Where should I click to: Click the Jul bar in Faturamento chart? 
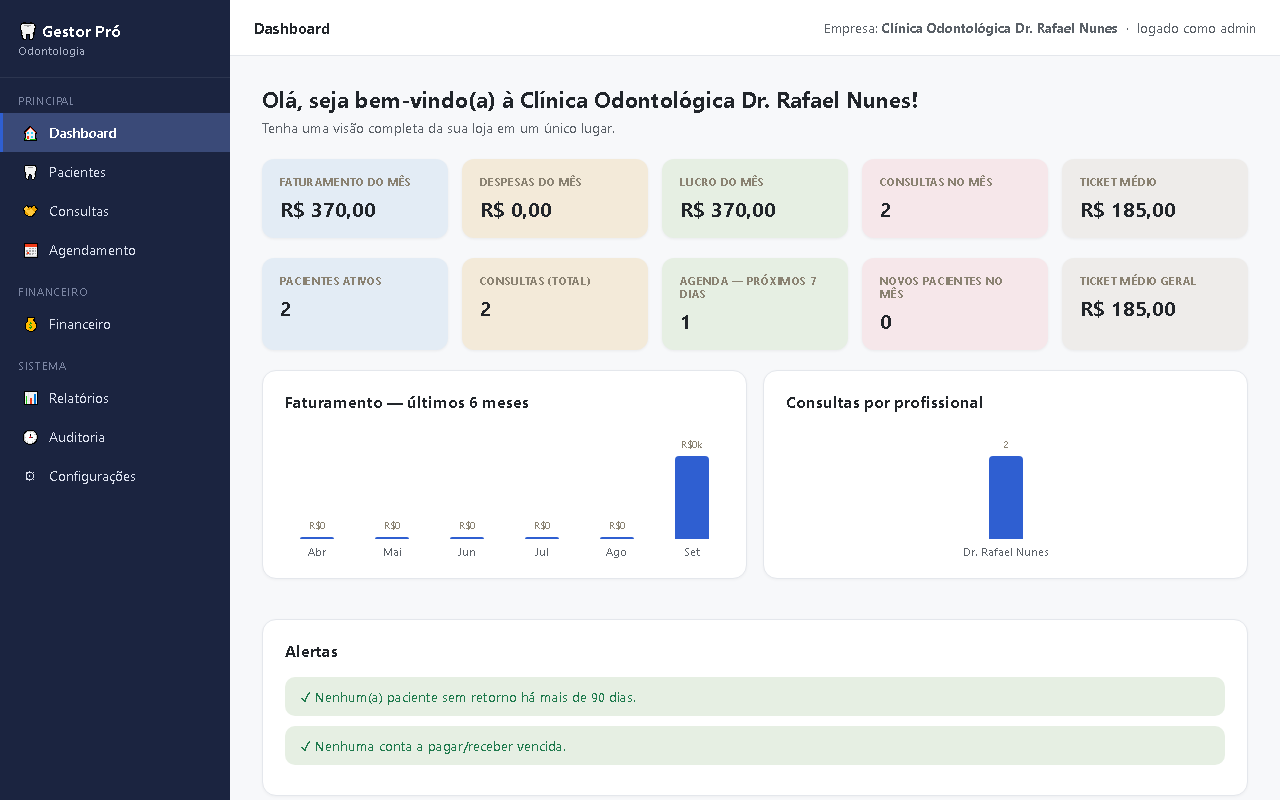click(542, 538)
